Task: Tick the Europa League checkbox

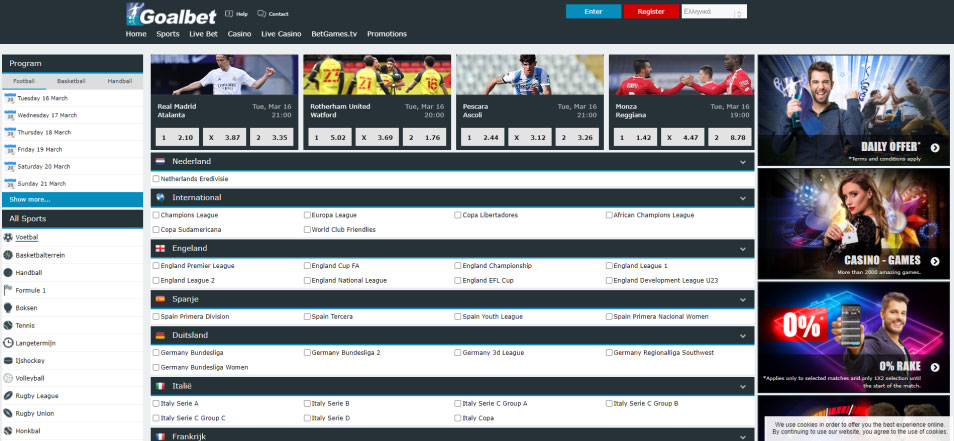Action: tap(307, 215)
